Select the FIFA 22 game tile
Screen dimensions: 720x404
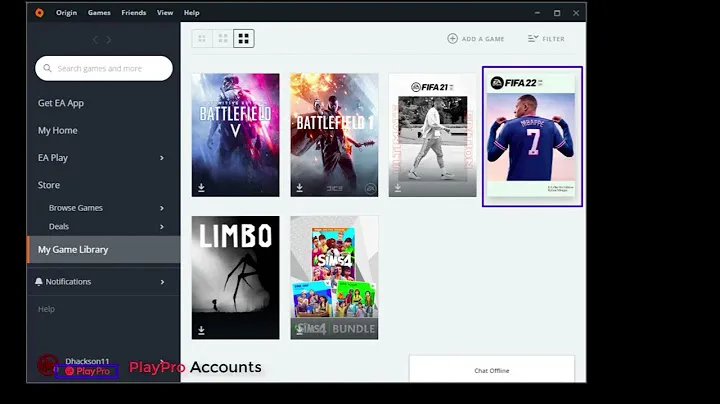(x=532, y=137)
